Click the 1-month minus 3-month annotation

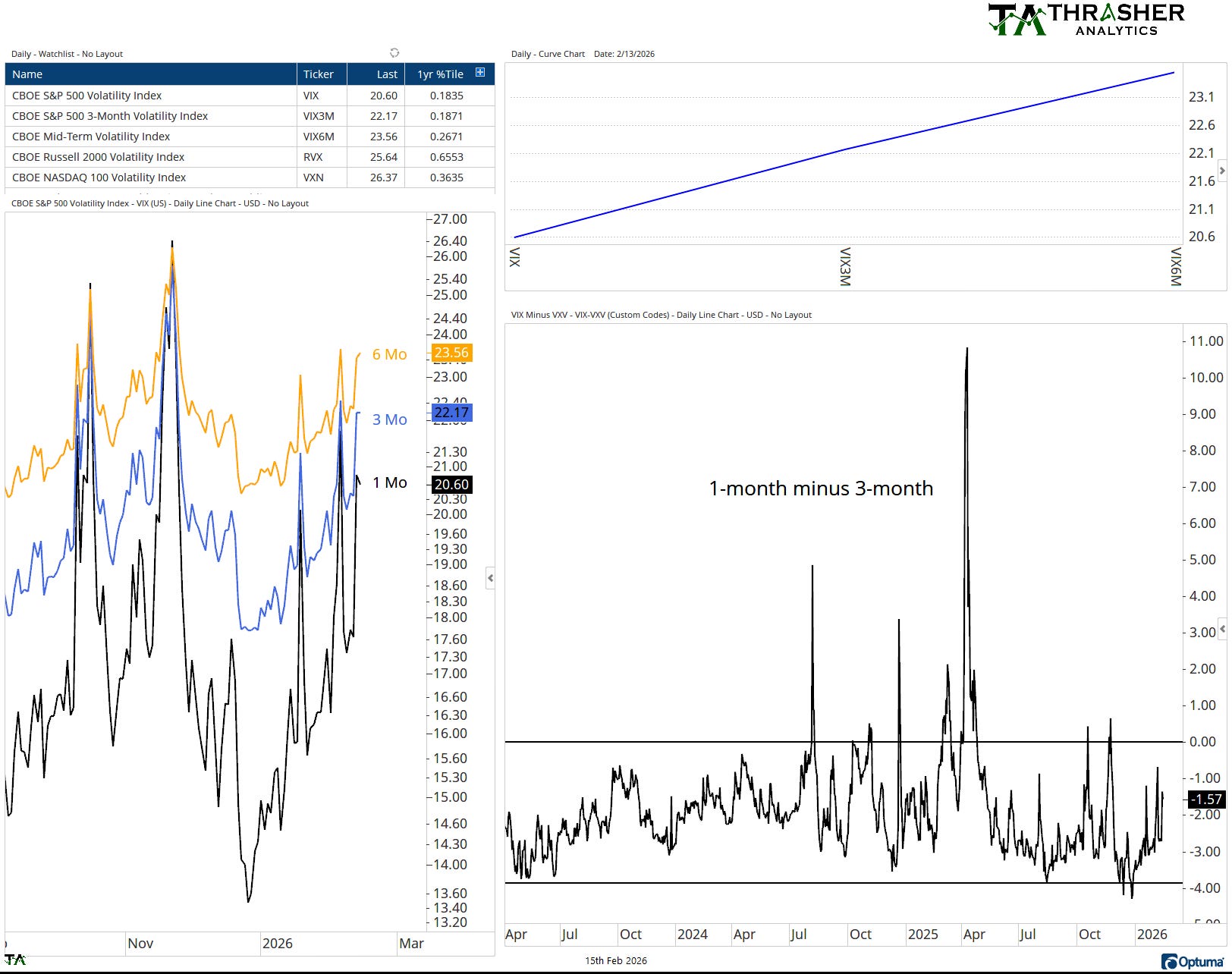coord(821,489)
